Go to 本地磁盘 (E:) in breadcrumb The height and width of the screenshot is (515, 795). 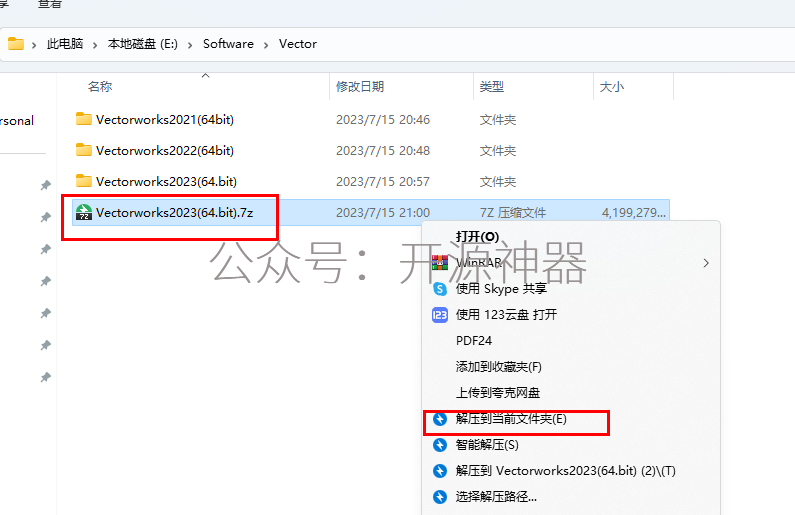(x=142, y=44)
